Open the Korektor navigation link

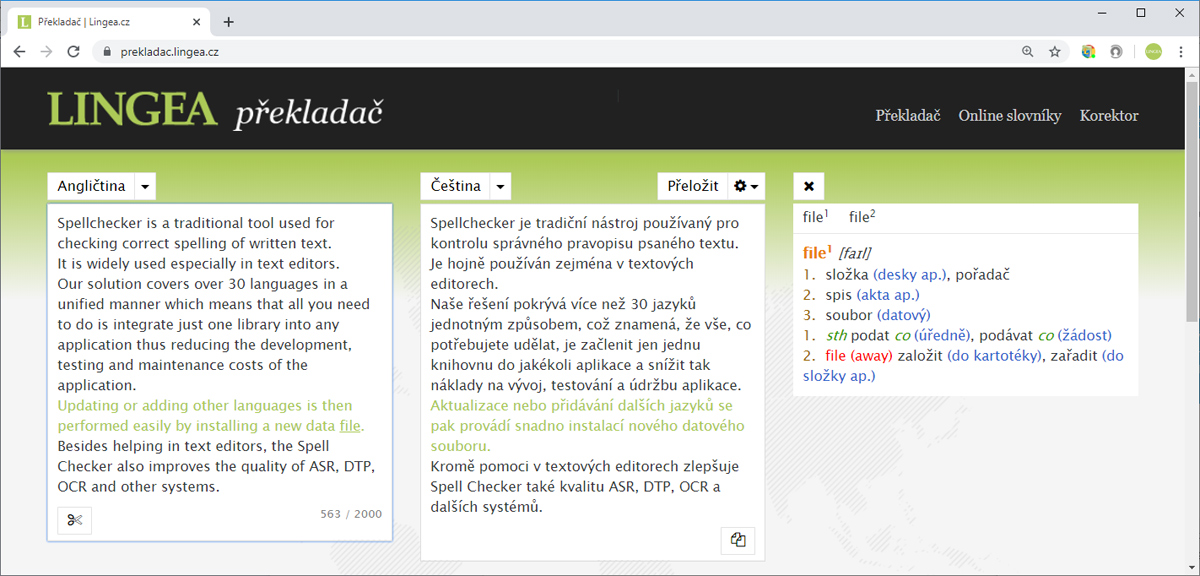(1109, 115)
